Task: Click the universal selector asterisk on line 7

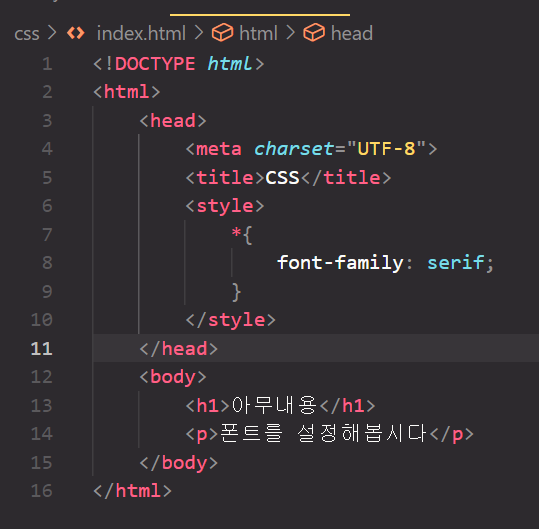Action: click(236, 233)
